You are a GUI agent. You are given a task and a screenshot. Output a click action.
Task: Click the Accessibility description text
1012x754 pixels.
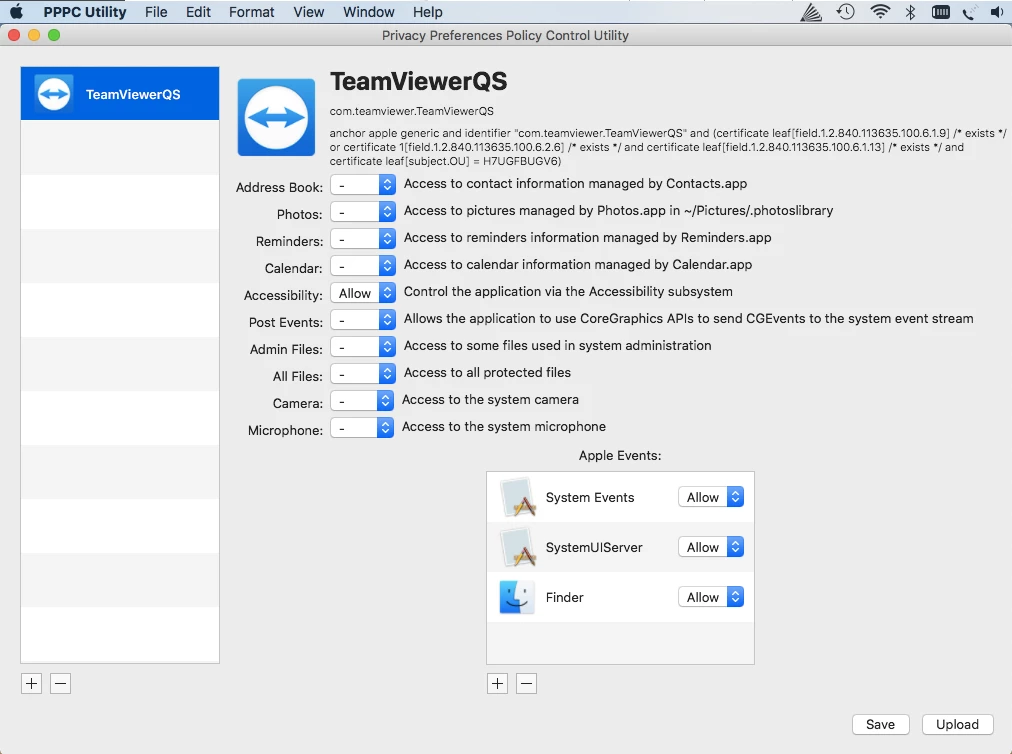[568, 292]
